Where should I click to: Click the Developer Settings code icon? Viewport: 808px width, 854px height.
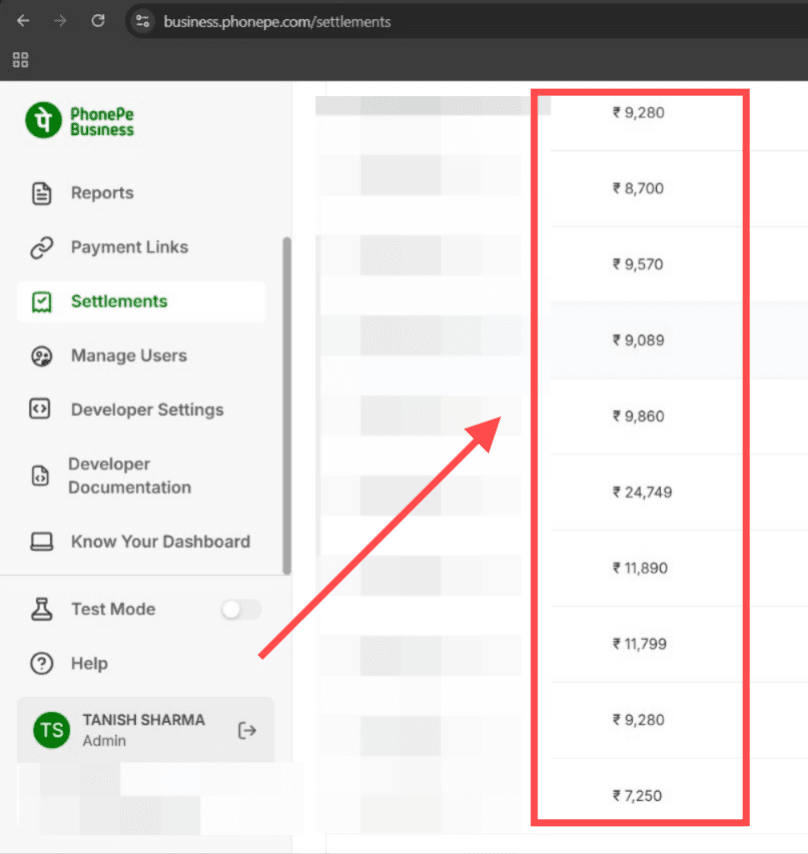click(41, 410)
